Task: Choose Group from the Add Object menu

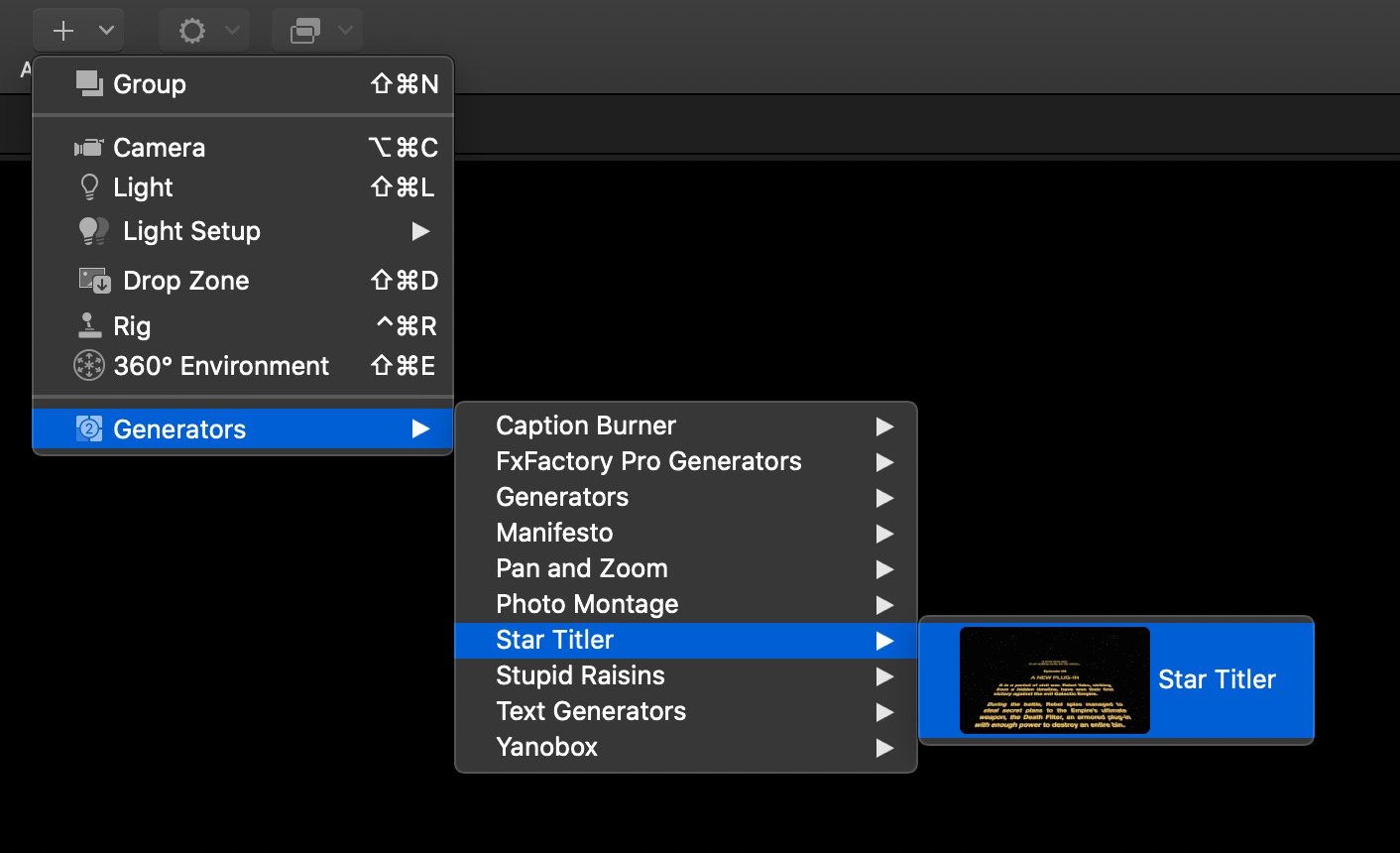Action: (x=243, y=84)
